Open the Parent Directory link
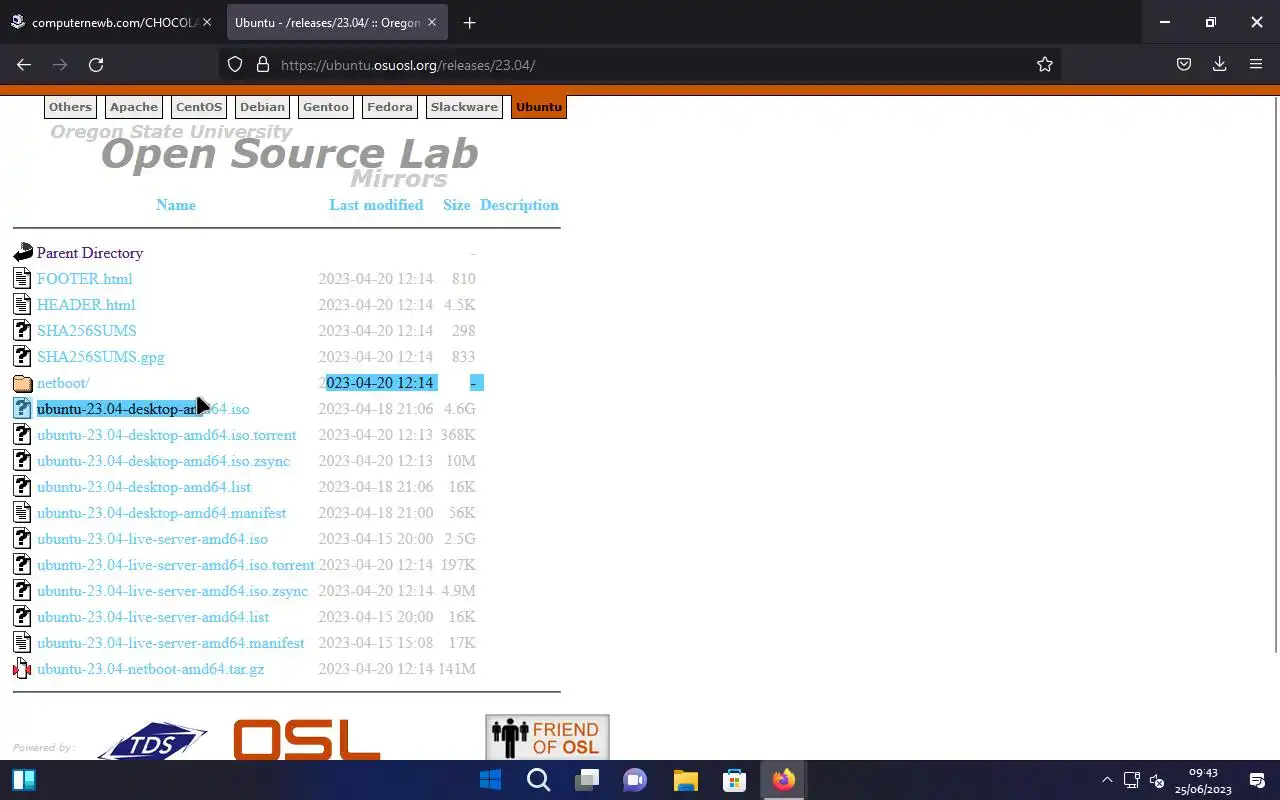This screenshot has width=1280, height=800. click(90, 253)
